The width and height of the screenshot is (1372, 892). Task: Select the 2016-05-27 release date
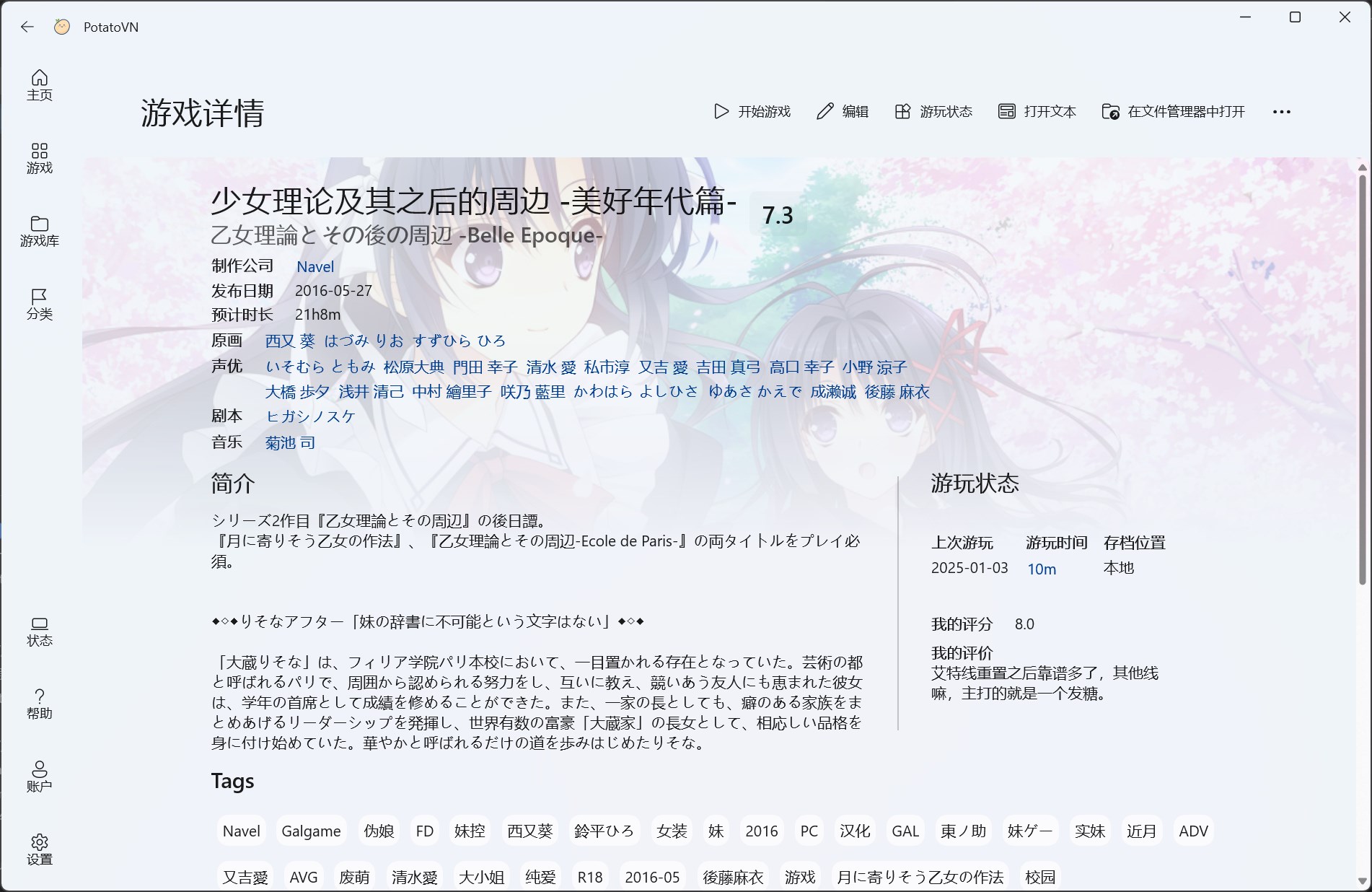point(334,291)
